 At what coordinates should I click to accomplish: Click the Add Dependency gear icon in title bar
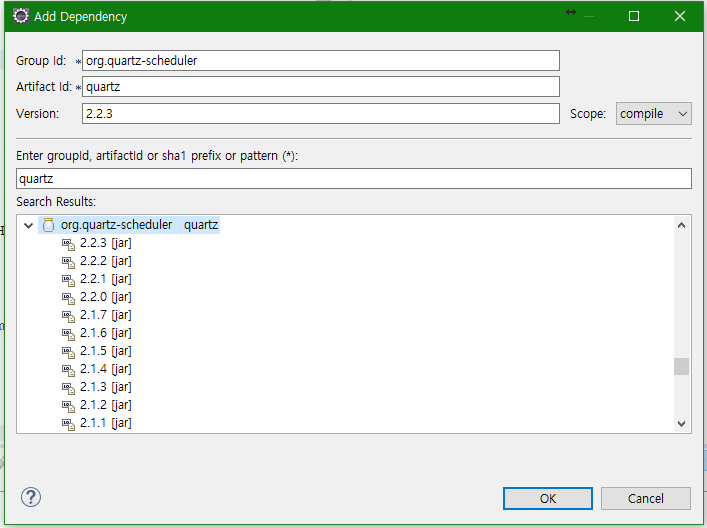pos(21,16)
